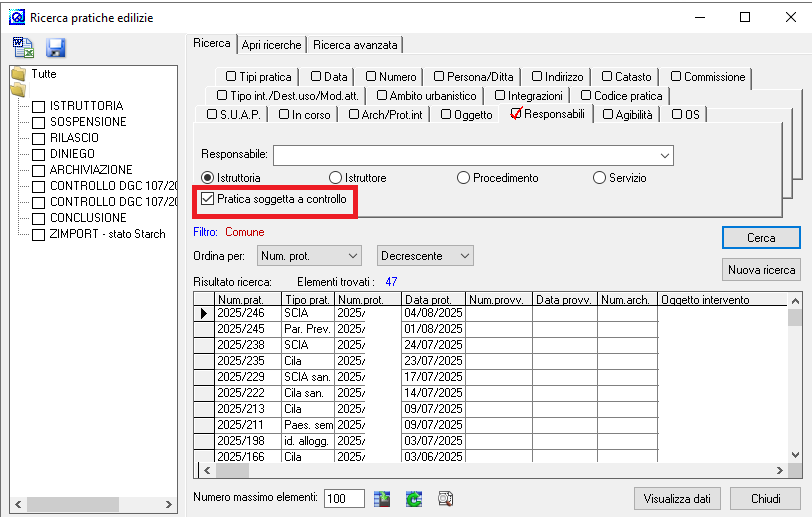812x517 pixels.
Task: Click in the Numero massimo elementi field
Action: tap(344, 498)
